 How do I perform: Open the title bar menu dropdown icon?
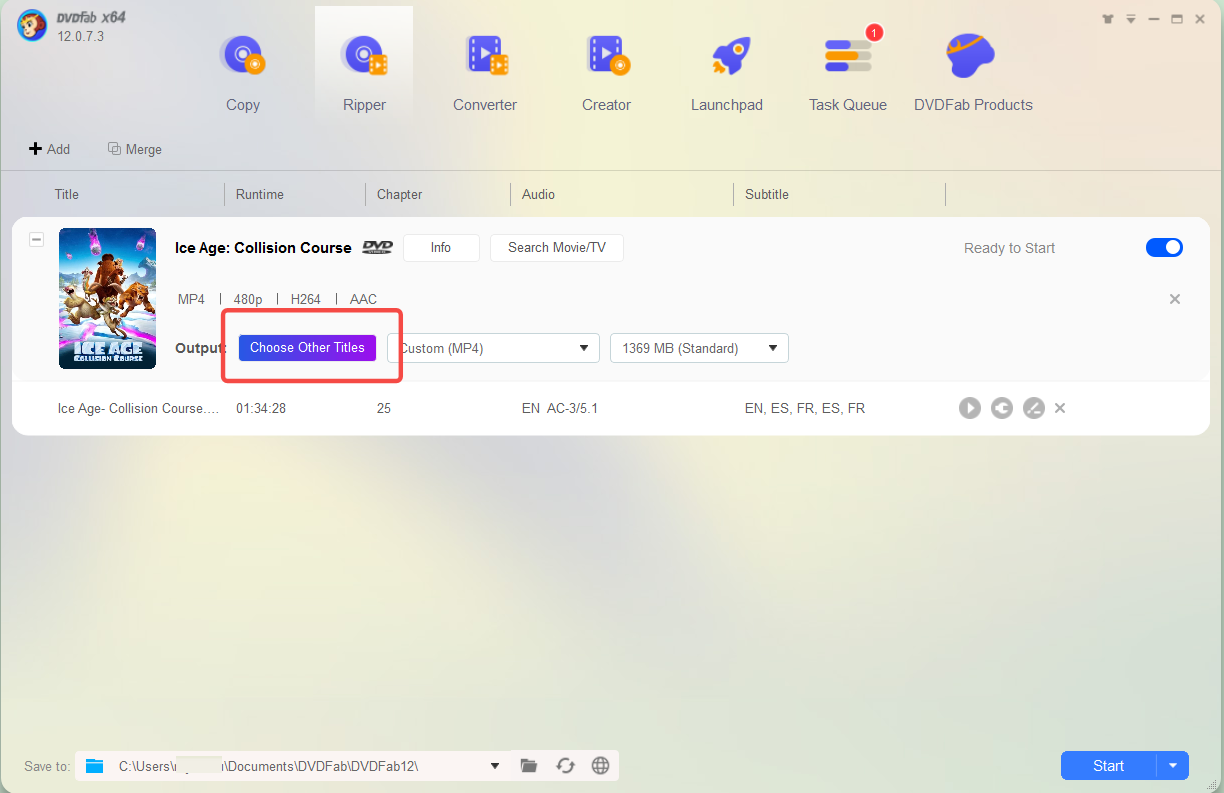click(1131, 18)
